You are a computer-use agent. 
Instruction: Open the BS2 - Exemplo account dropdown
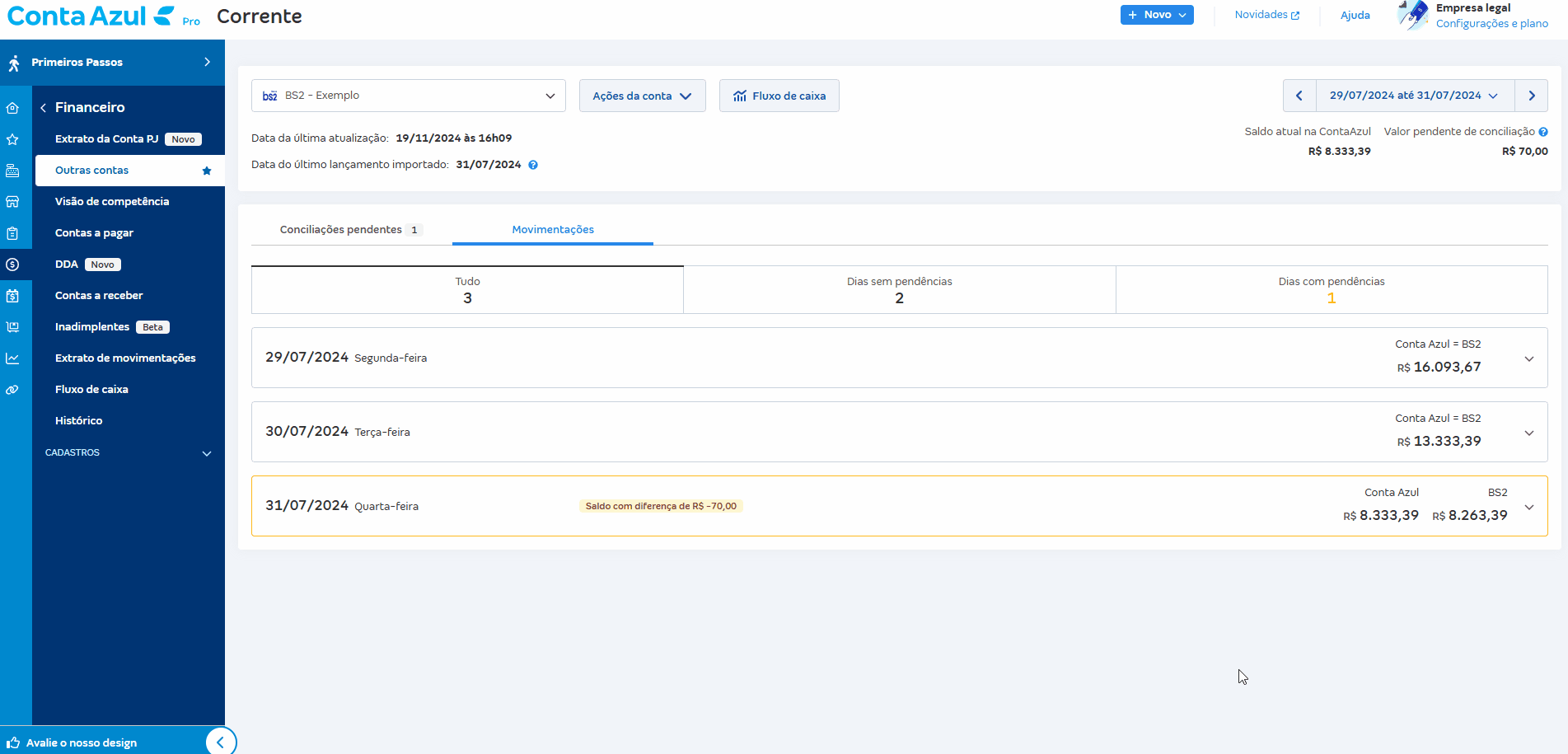408,96
